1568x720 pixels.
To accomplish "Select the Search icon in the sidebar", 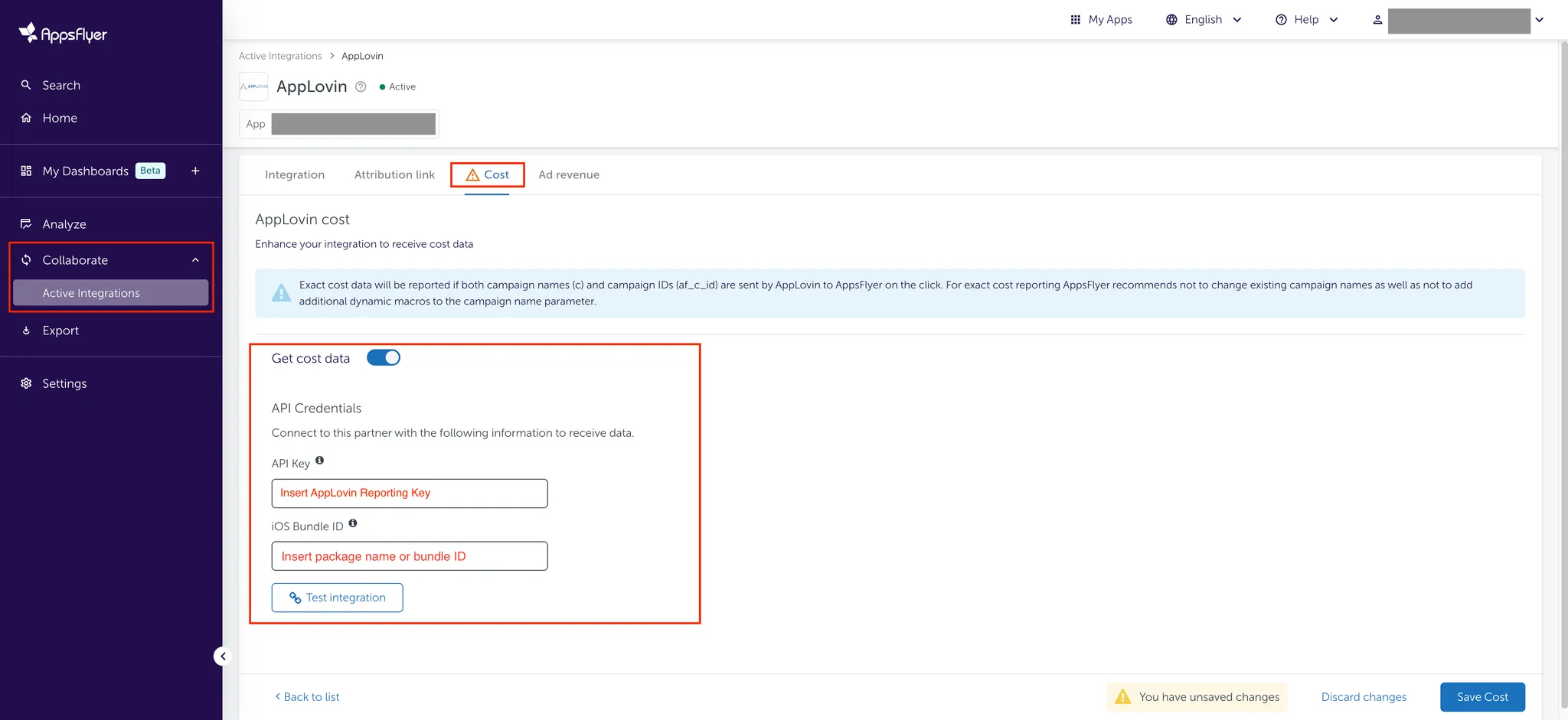I will 25,85.
